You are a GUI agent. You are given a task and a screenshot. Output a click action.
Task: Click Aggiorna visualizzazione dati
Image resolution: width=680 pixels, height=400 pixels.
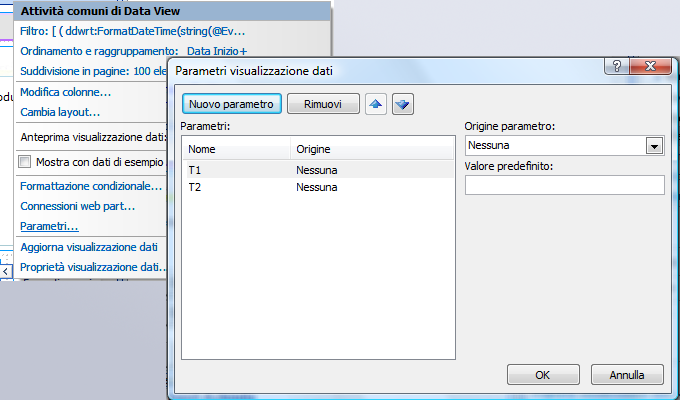click(x=89, y=247)
